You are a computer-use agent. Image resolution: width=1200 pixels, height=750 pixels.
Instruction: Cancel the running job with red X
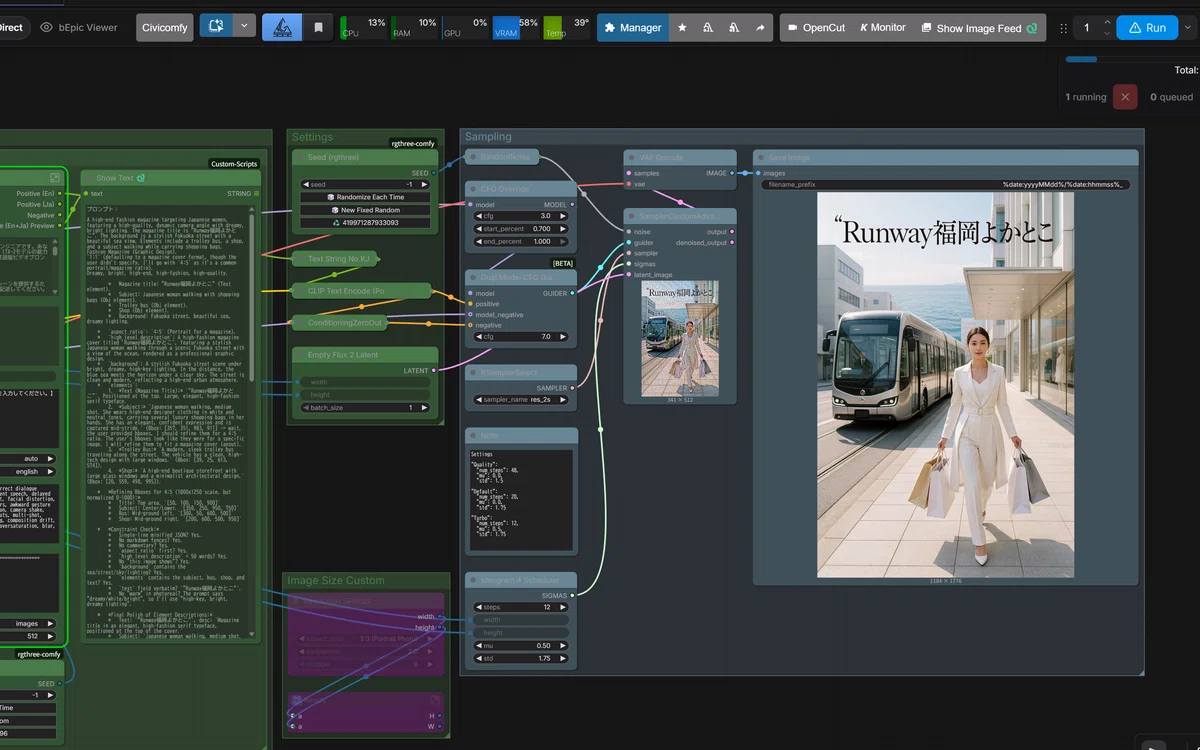pyautogui.click(x=1126, y=97)
